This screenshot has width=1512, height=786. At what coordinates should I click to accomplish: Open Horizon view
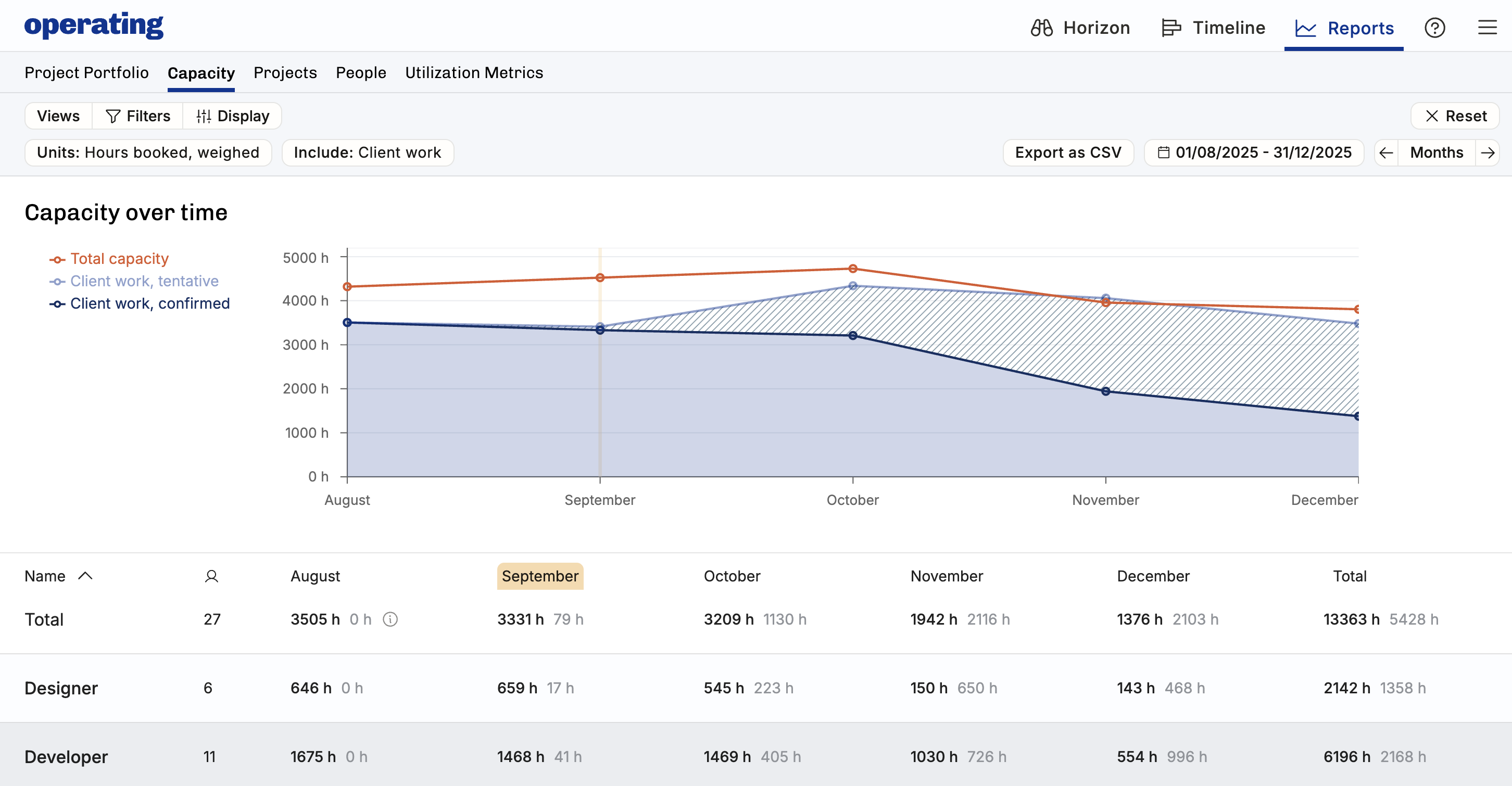1080,28
